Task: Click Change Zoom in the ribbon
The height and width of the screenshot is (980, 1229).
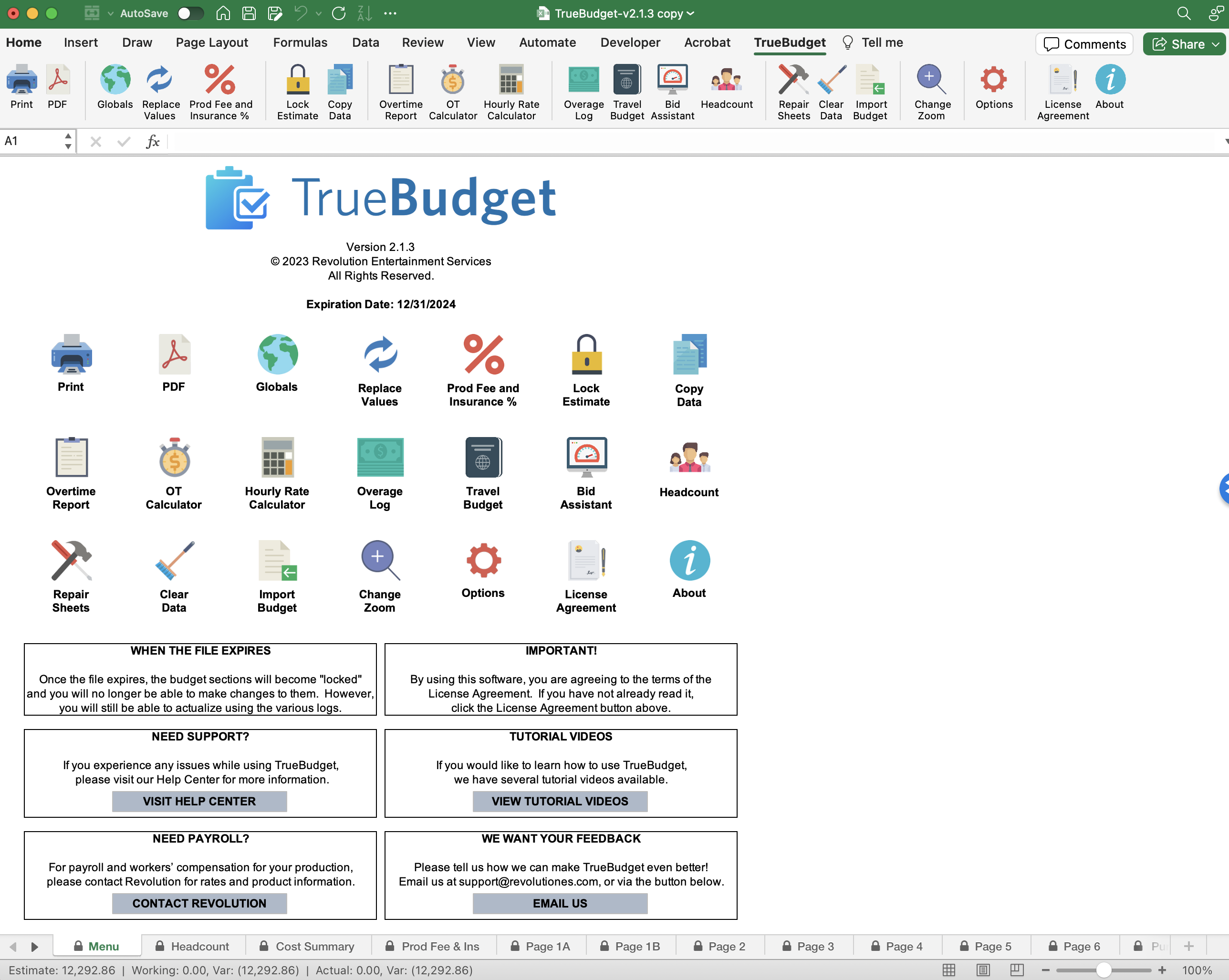Action: pyautogui.click(x=932, y=93)
